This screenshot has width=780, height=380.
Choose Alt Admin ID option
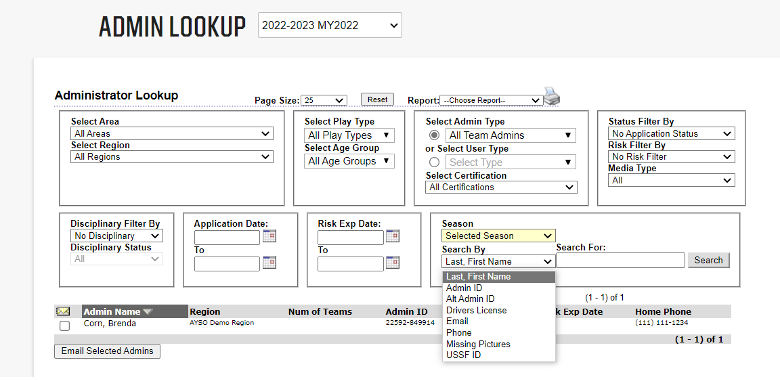pyautogui.click(x=498, y=299)
